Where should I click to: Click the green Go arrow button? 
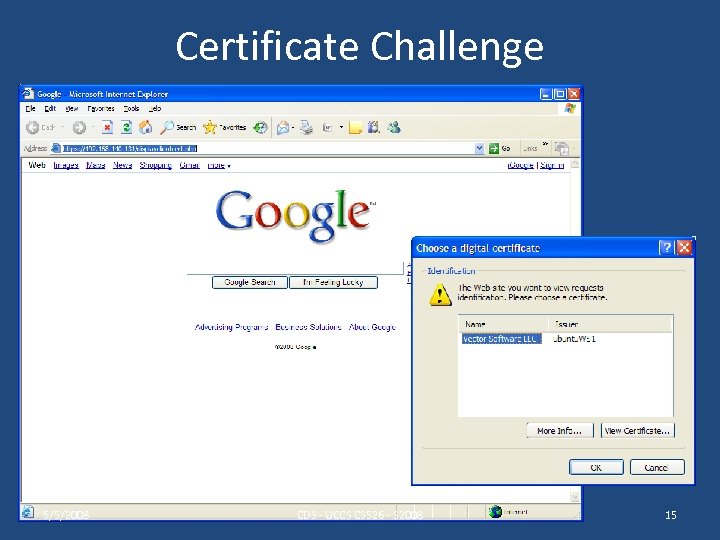click(x=500, y=148)
